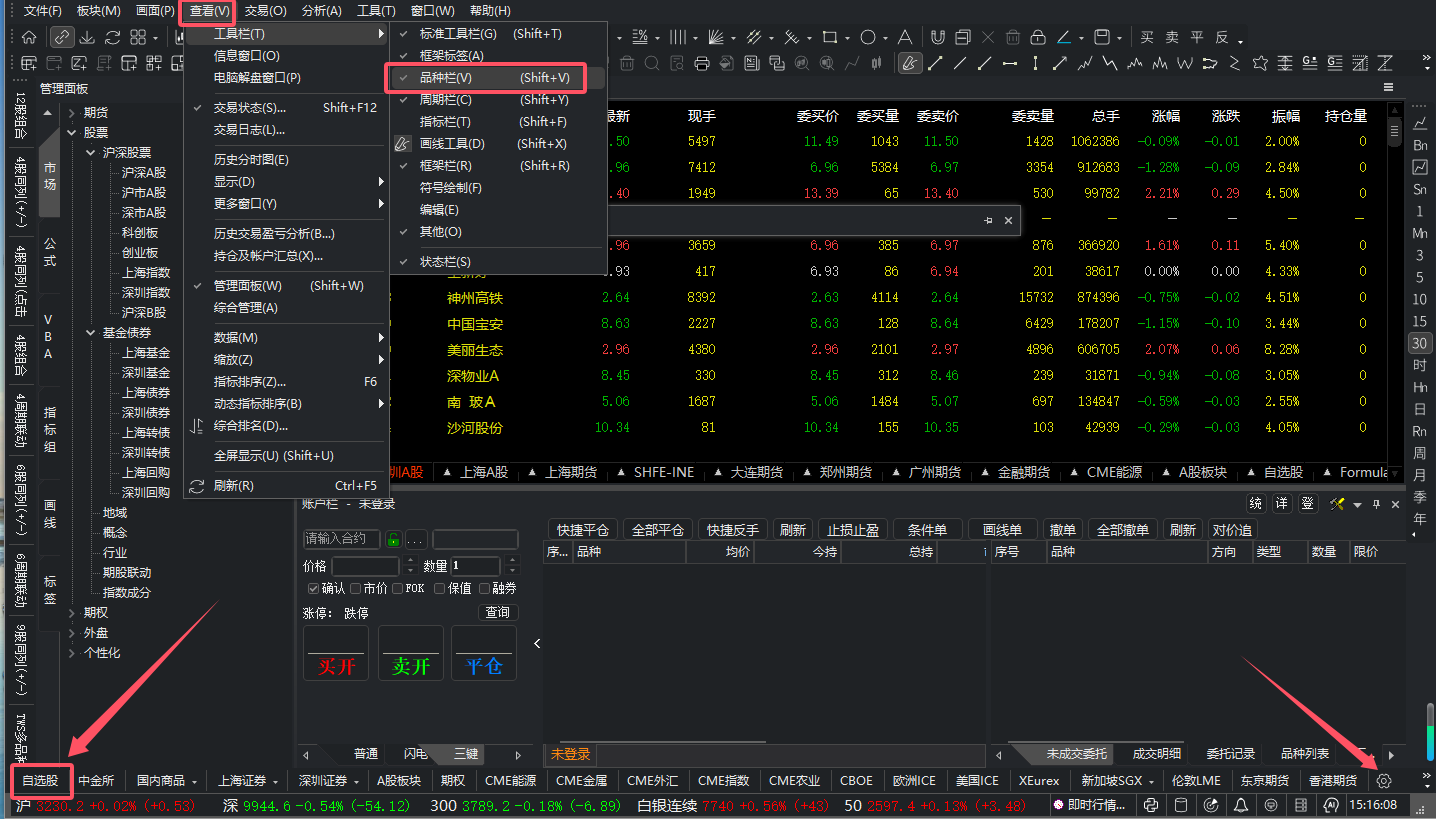Viewport: 1436px width, 819px height.
Task: Click the 请输入合约 contract input field
Action: (341, 539)
